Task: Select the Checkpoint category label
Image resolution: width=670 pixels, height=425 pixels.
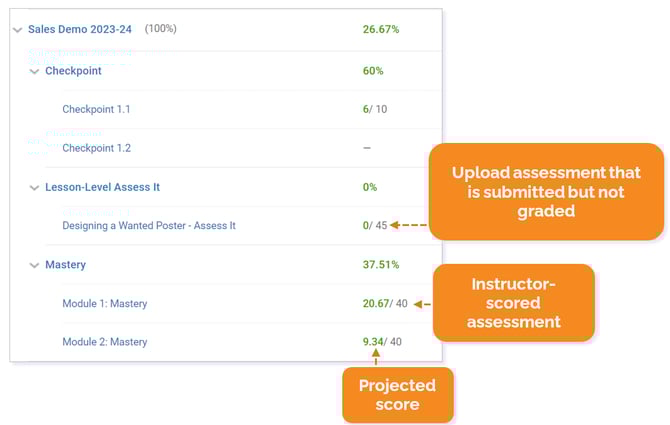Action: (73, 71)
